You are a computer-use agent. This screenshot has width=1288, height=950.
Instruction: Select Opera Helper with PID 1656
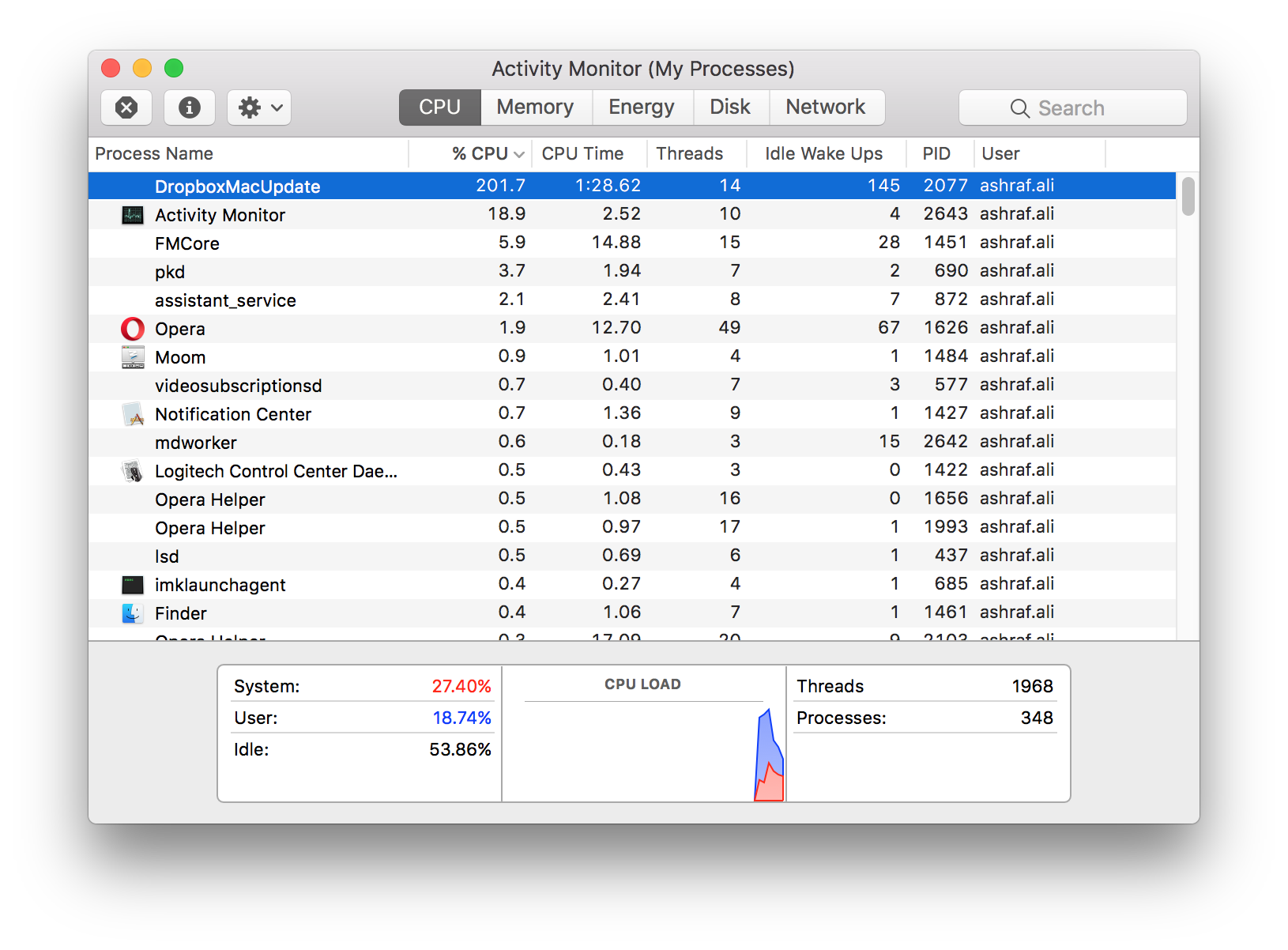click(632, 499)
